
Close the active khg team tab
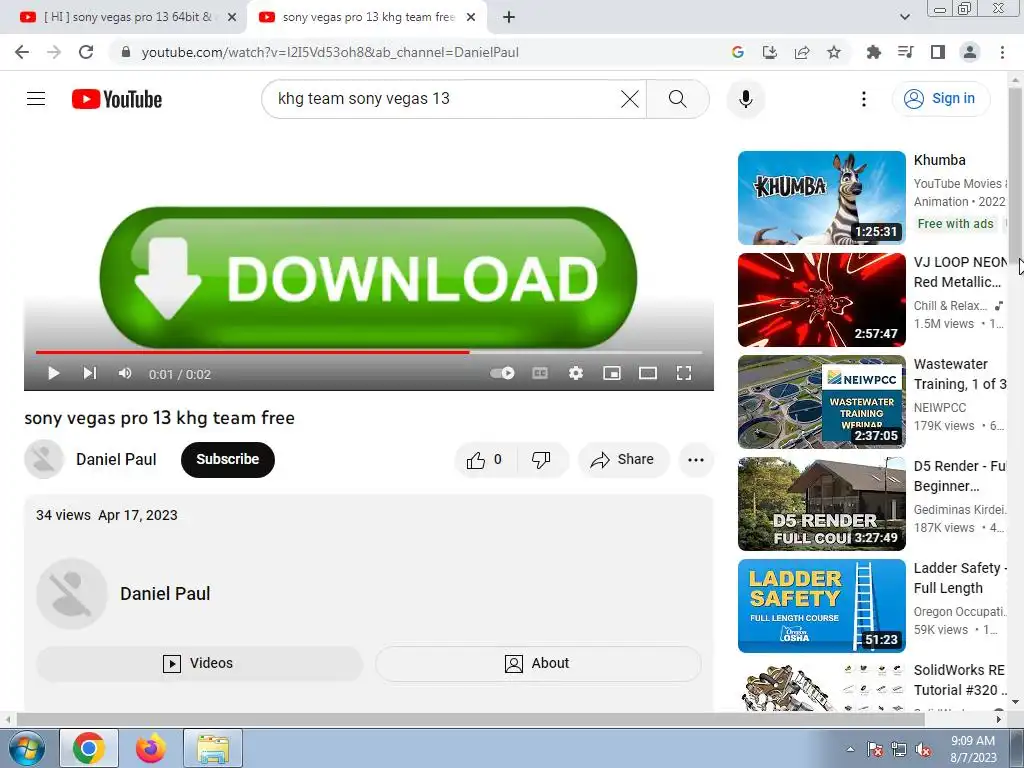coord(471,18)
